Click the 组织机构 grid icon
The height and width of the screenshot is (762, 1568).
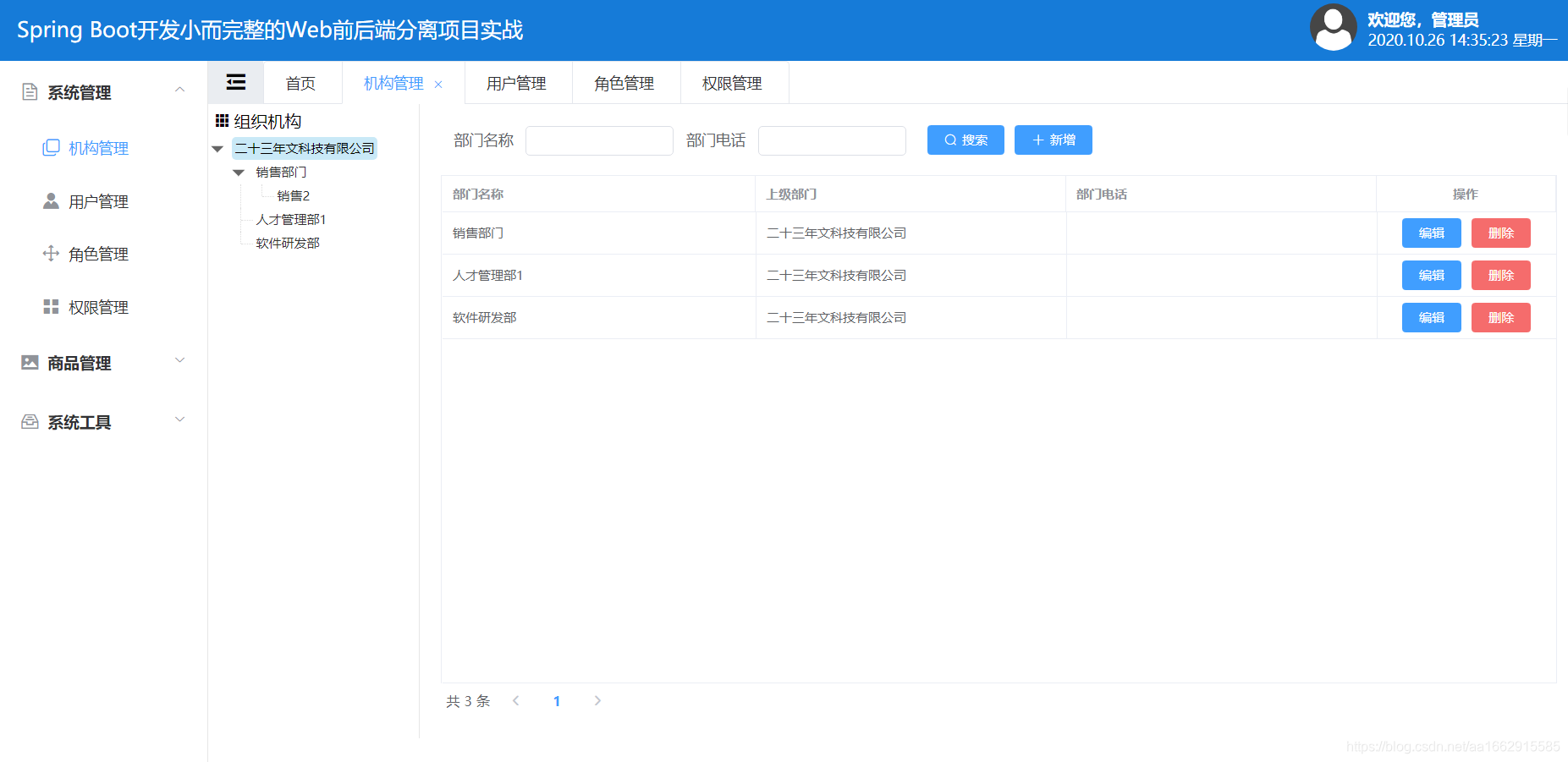pos(223,121)
